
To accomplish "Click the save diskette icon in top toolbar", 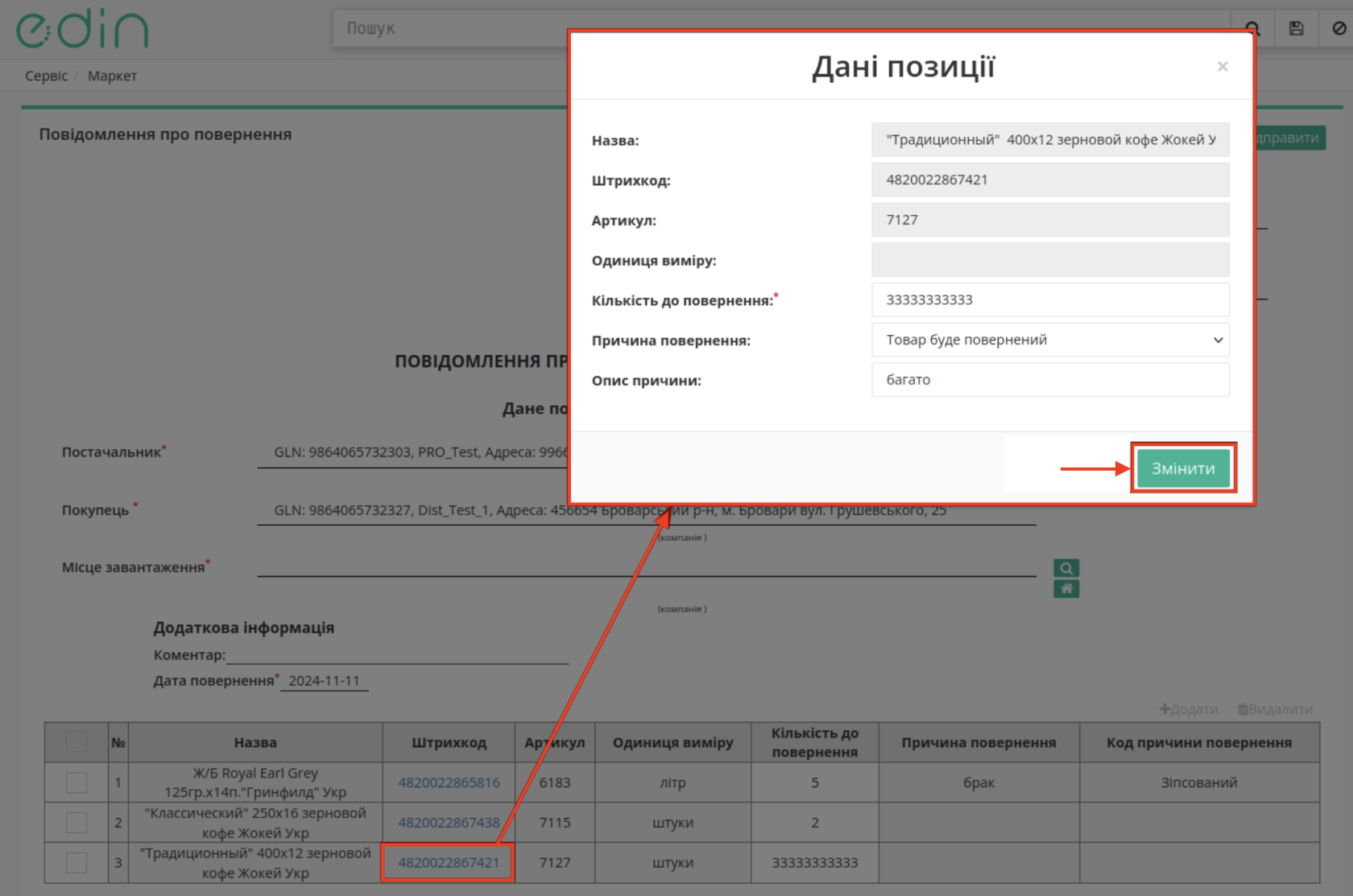I will pos(1296,29).
